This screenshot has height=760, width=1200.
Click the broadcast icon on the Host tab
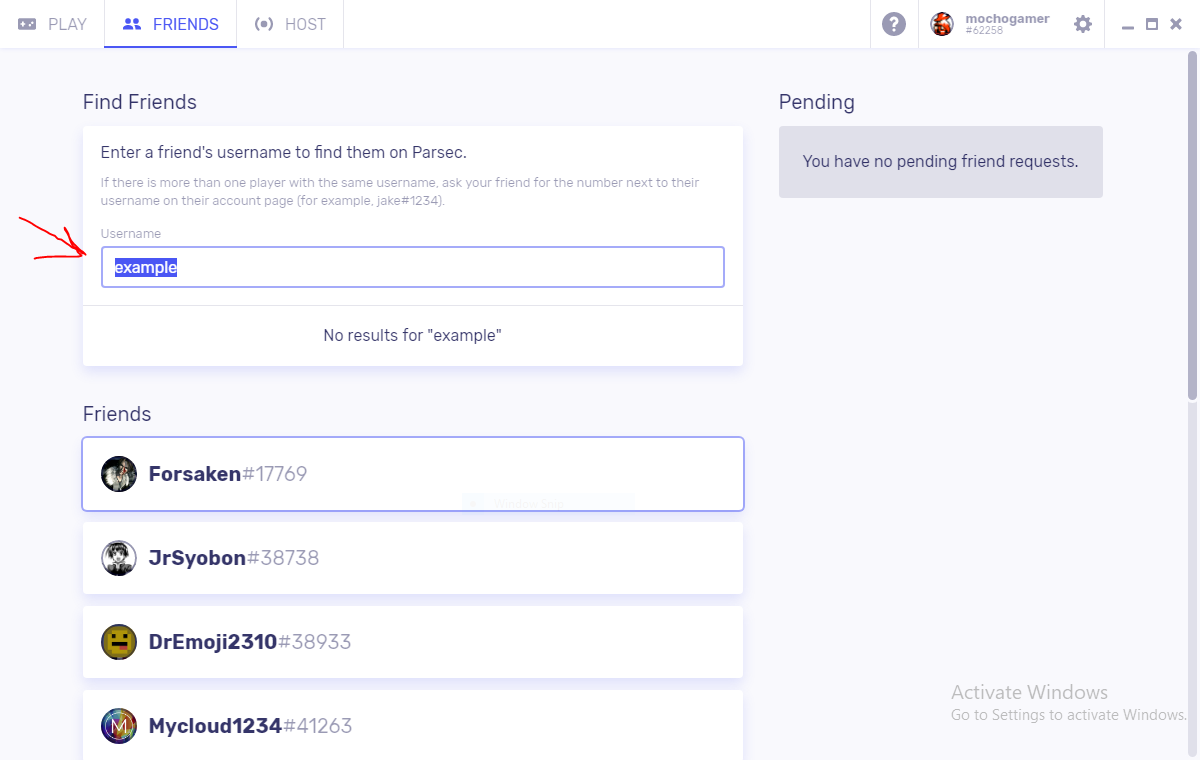point(264,24)
